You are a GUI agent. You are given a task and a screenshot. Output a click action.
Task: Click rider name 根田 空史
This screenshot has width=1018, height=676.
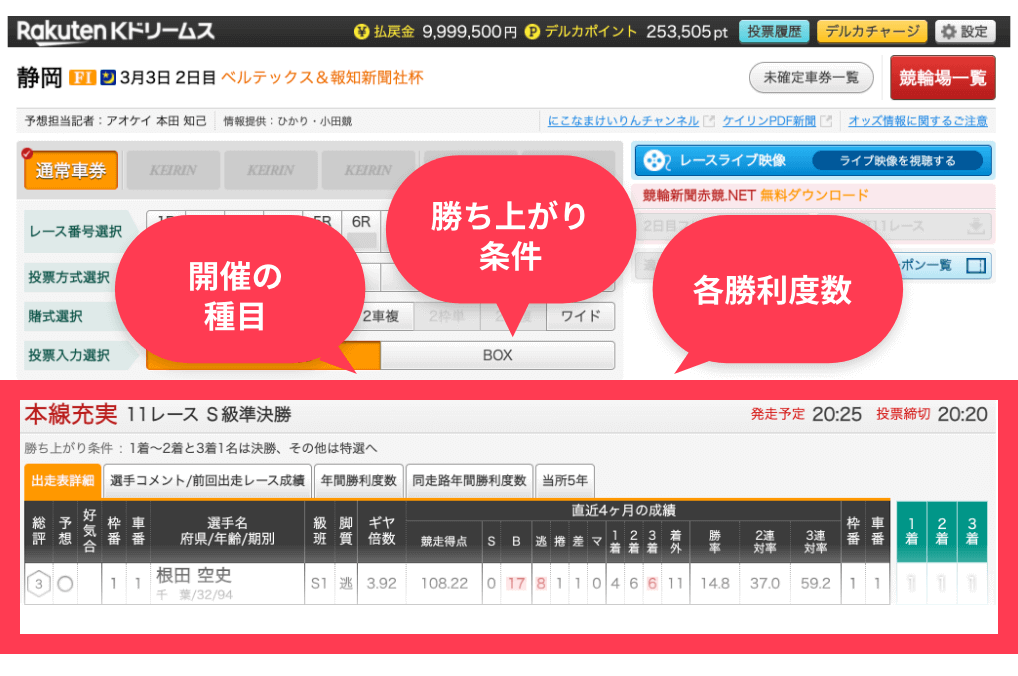(193, 575)
